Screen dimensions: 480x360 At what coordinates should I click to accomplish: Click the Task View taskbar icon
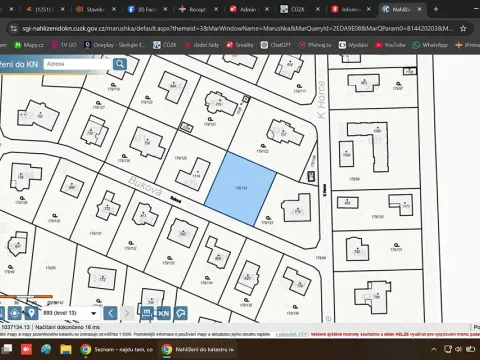(7, 349)
